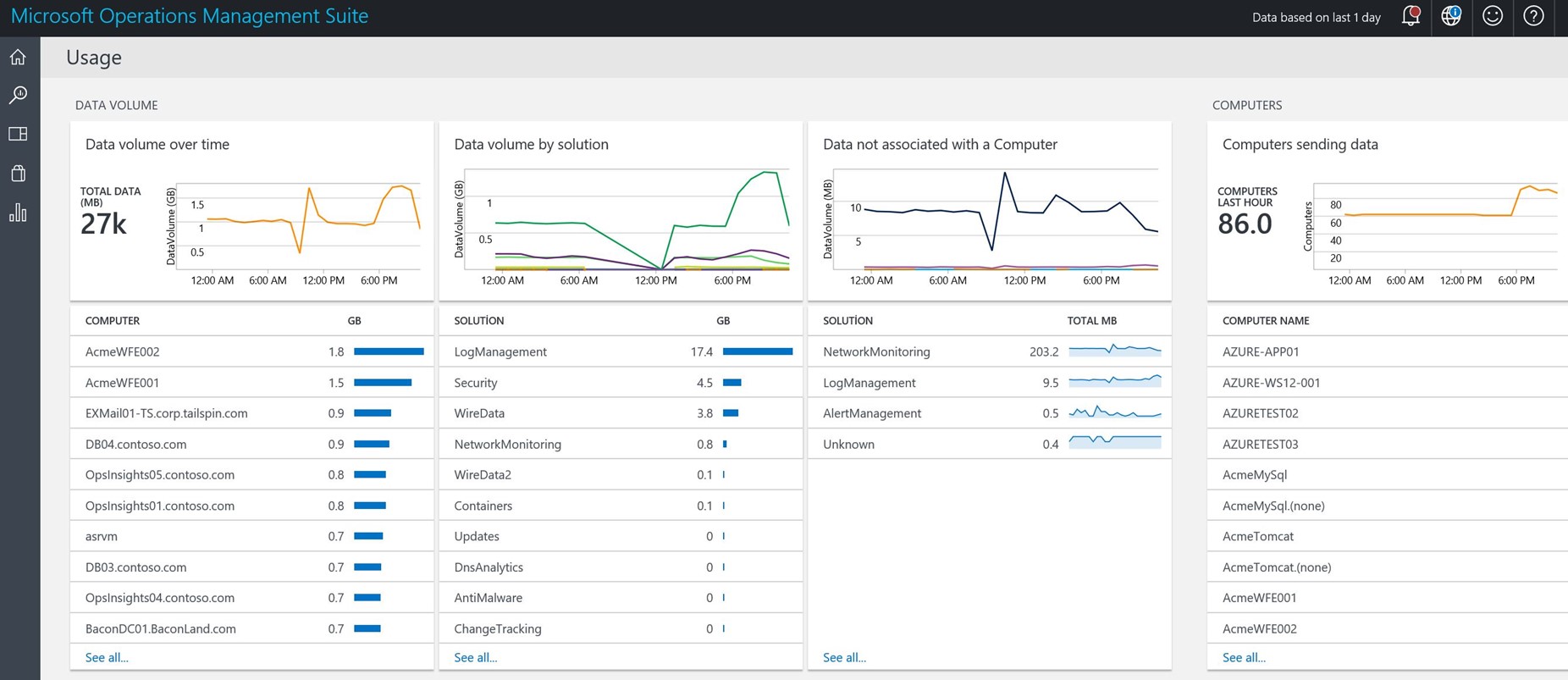See all solutions under Data volume by solution

[476, 657]
